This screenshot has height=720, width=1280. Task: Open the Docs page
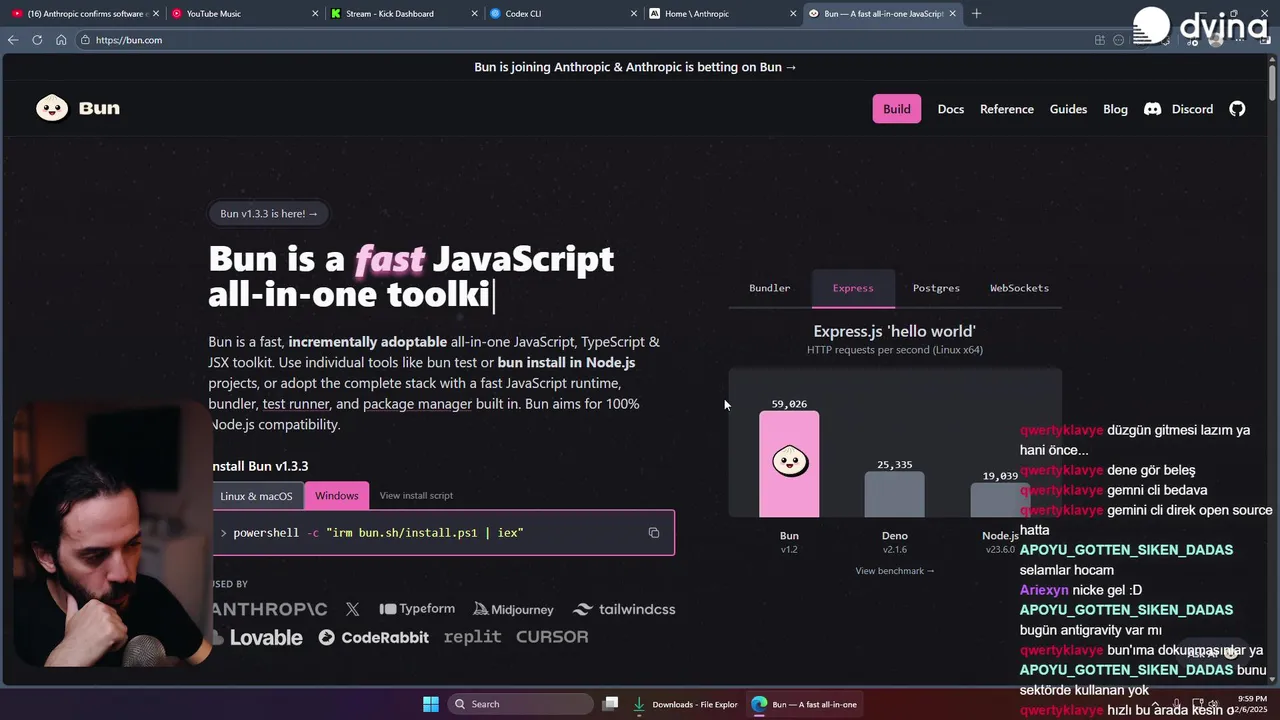point(951,109)
